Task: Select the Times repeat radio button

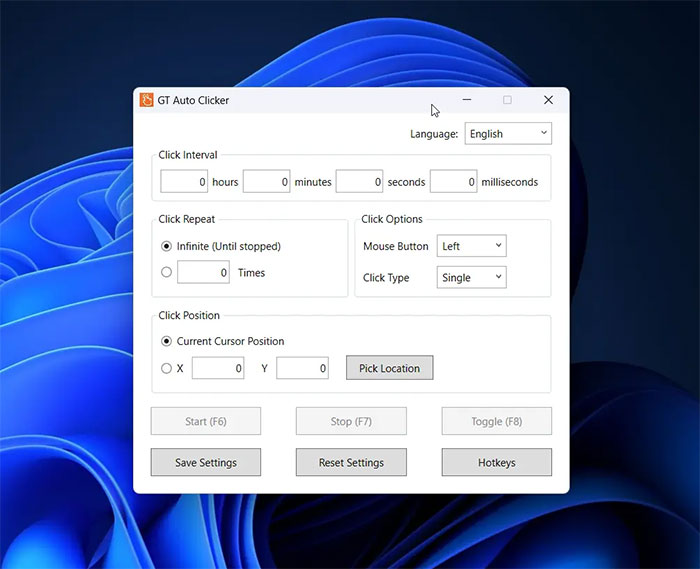Action: coord(167,272)
